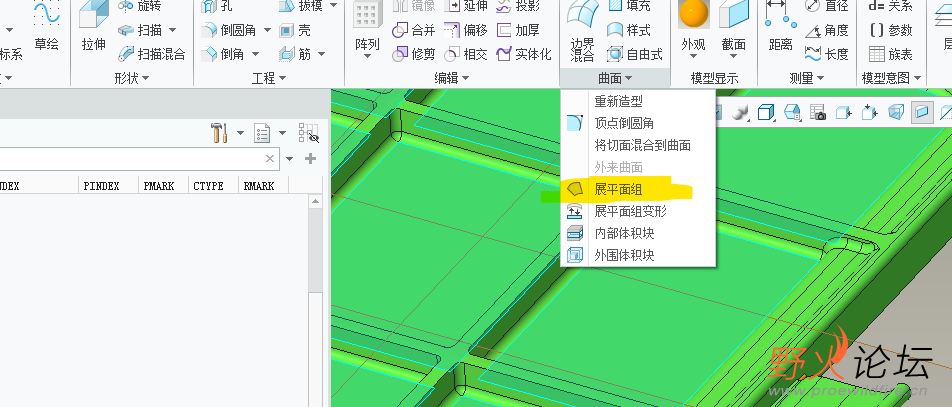Open the 参数 parameters dialog

(x=891, y=30)
